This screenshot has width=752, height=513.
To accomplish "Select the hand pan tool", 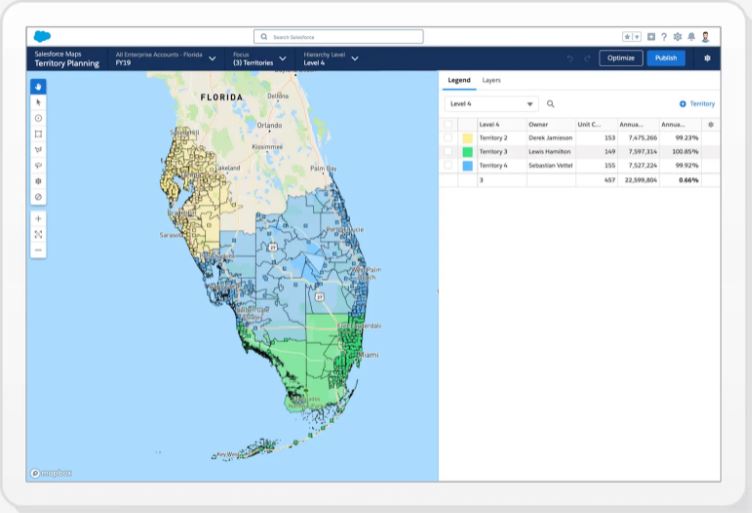I will (38, 87).
